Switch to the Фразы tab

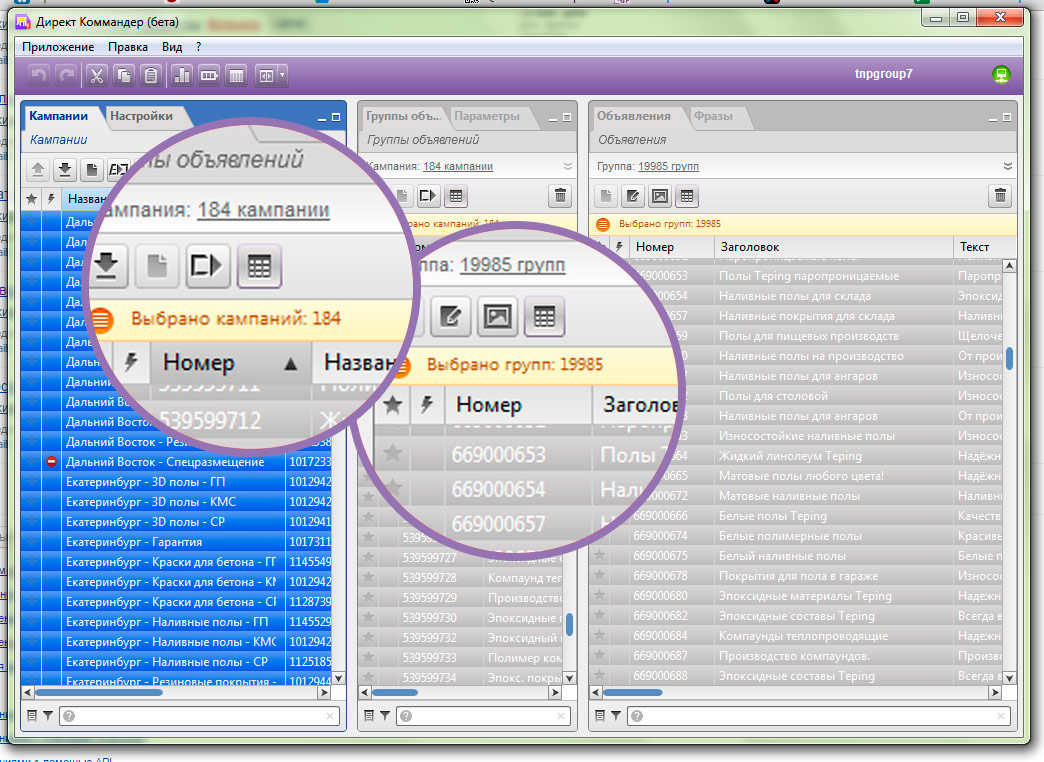(x=713, y=116)
